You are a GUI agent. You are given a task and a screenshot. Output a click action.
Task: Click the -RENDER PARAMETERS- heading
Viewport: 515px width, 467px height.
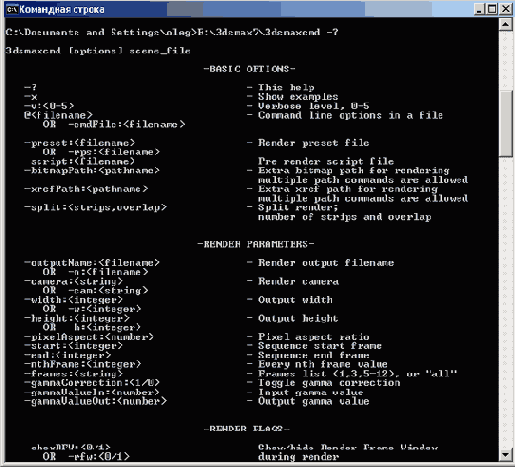click(x=256, y=244)
